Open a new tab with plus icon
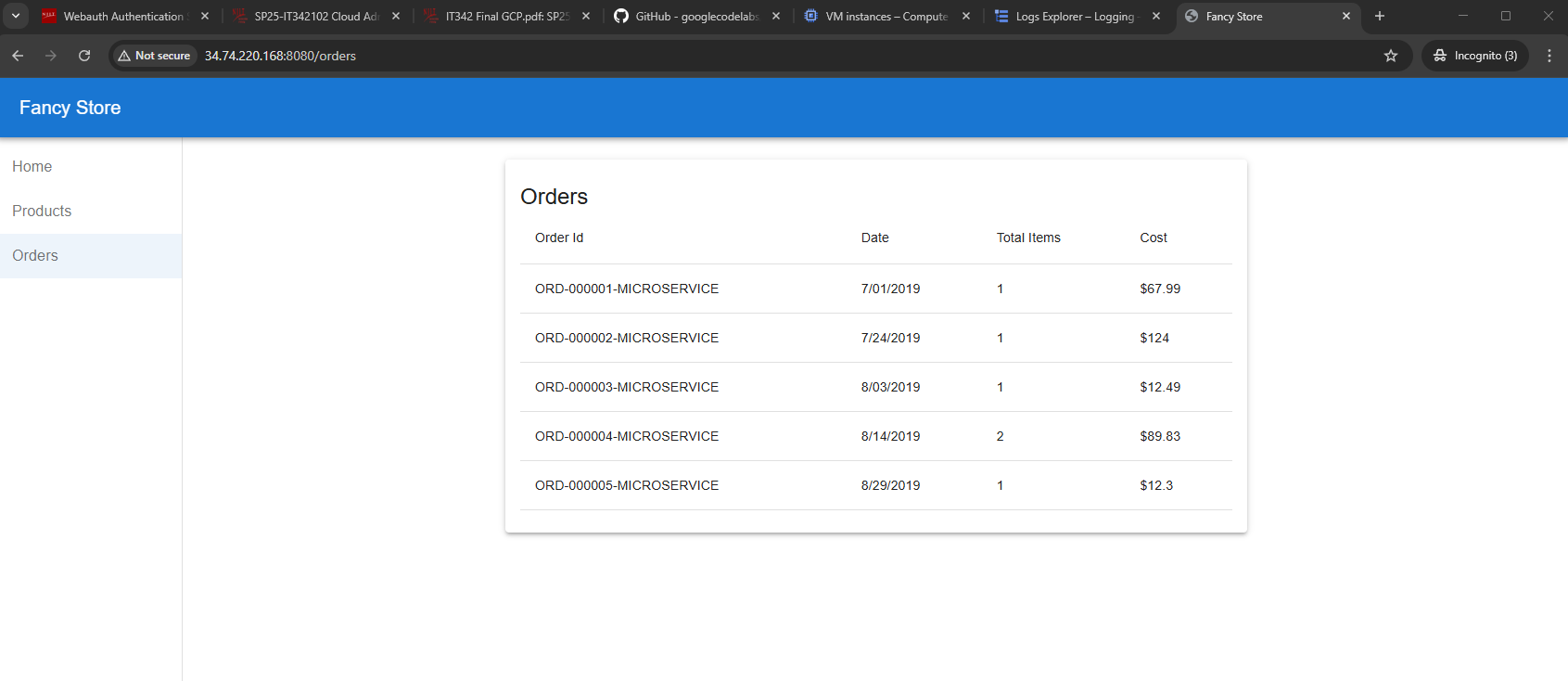Screen dimensions: 1568x681 click(x=1380, y=16)
